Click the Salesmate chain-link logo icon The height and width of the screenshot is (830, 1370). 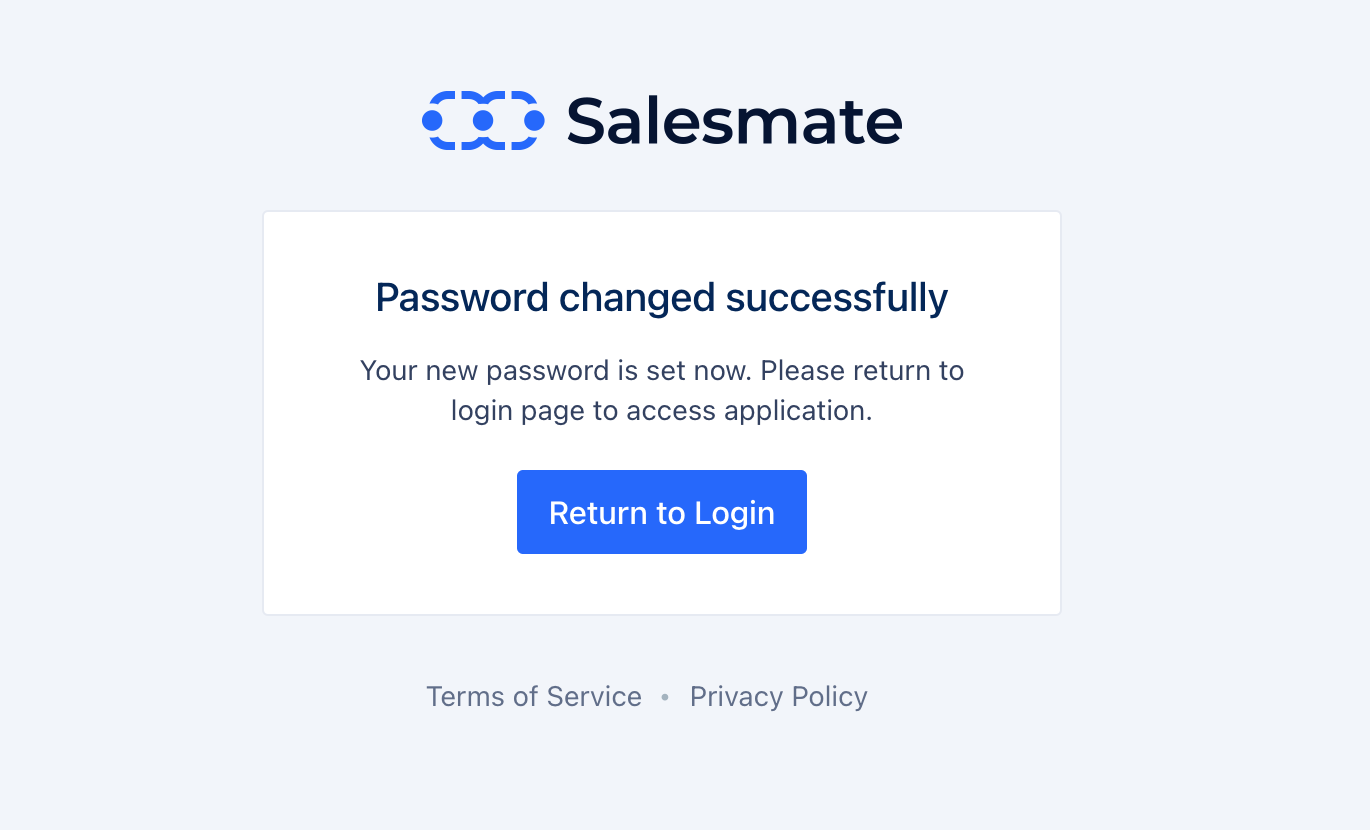coord(483,121)
